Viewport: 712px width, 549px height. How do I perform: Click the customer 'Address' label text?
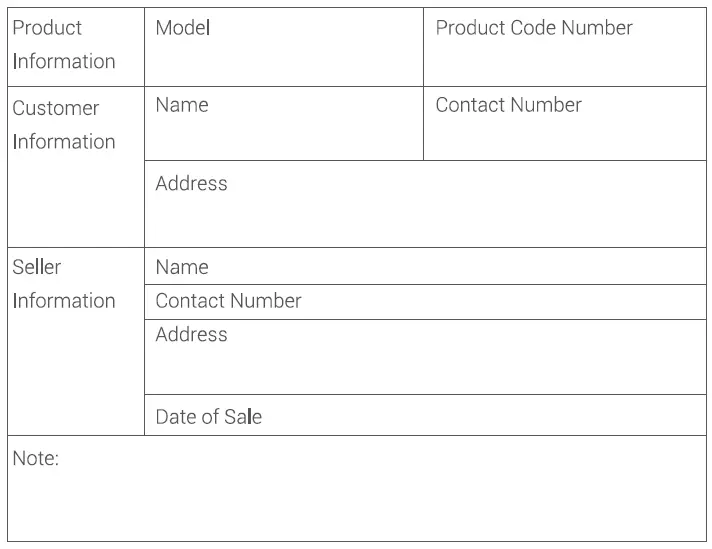coord(191,184)
